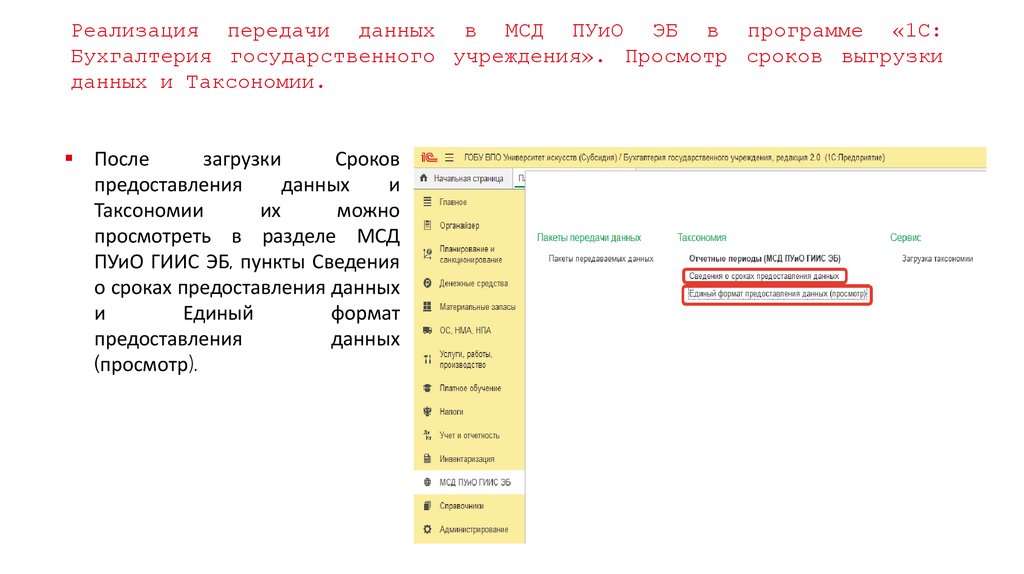
Task: Click the Денежные средства icon
Action: click(x=427, y=283)
